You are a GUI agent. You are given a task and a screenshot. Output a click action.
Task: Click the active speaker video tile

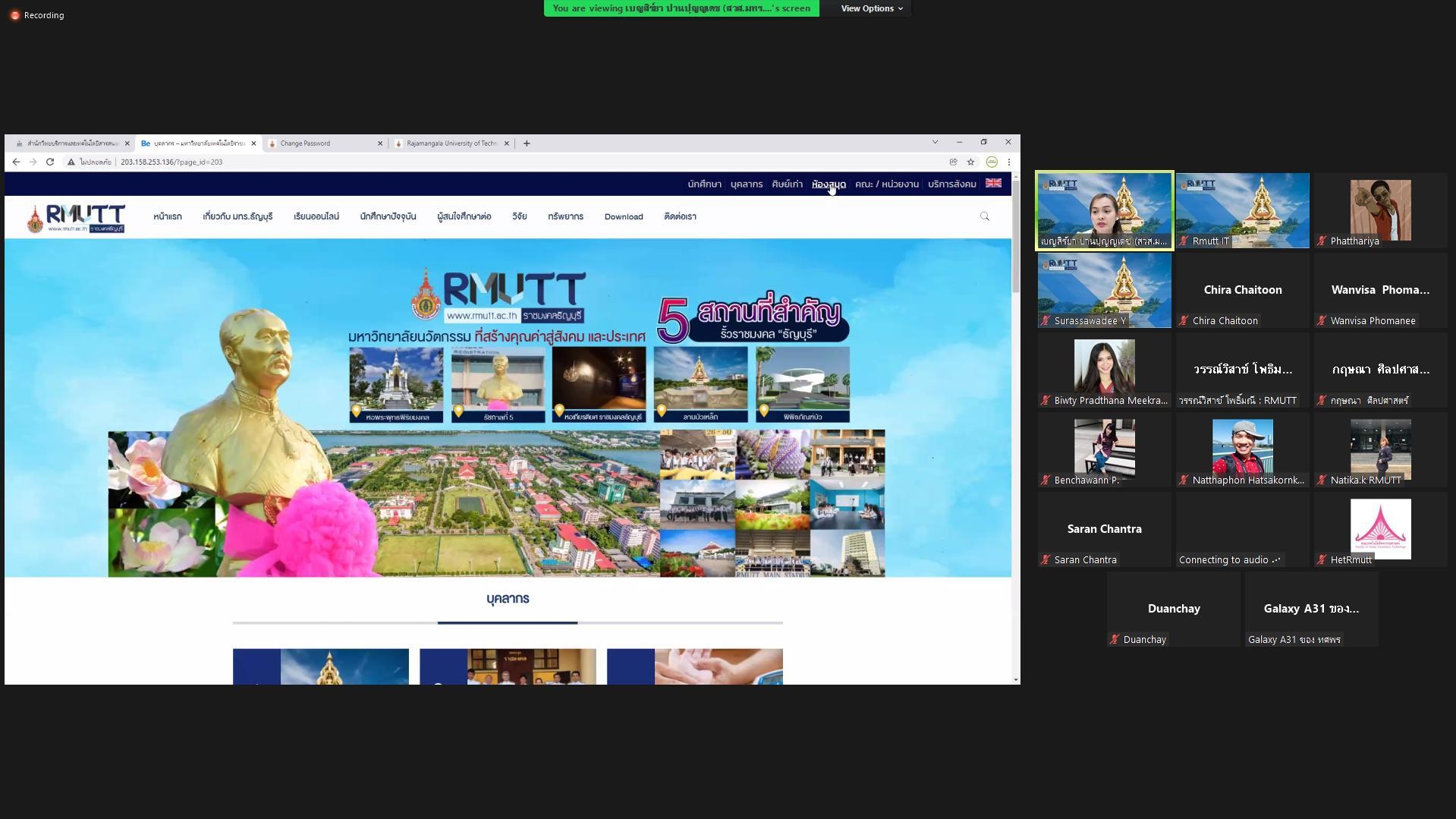tap(1105, 210)
